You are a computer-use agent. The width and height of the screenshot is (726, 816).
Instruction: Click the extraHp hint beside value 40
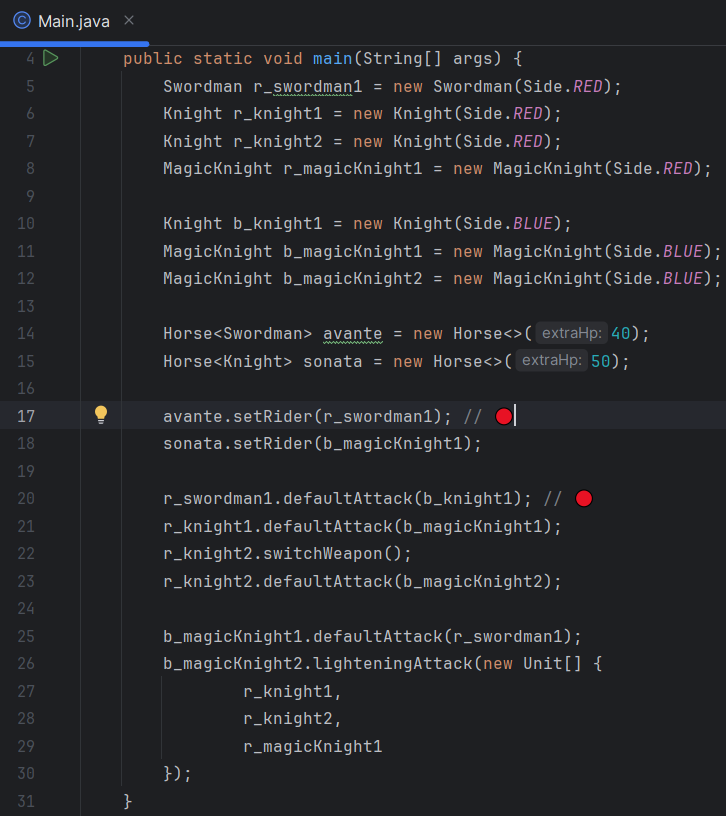click(x=571, y=333)
